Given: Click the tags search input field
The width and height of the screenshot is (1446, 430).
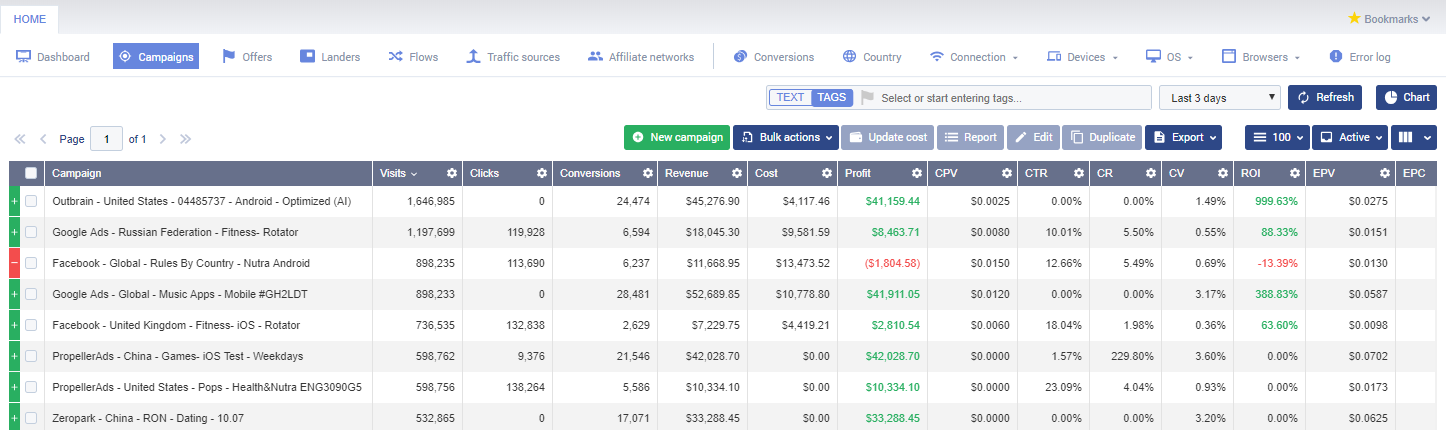Looking at the screenshot, I should coord(1012,98).
